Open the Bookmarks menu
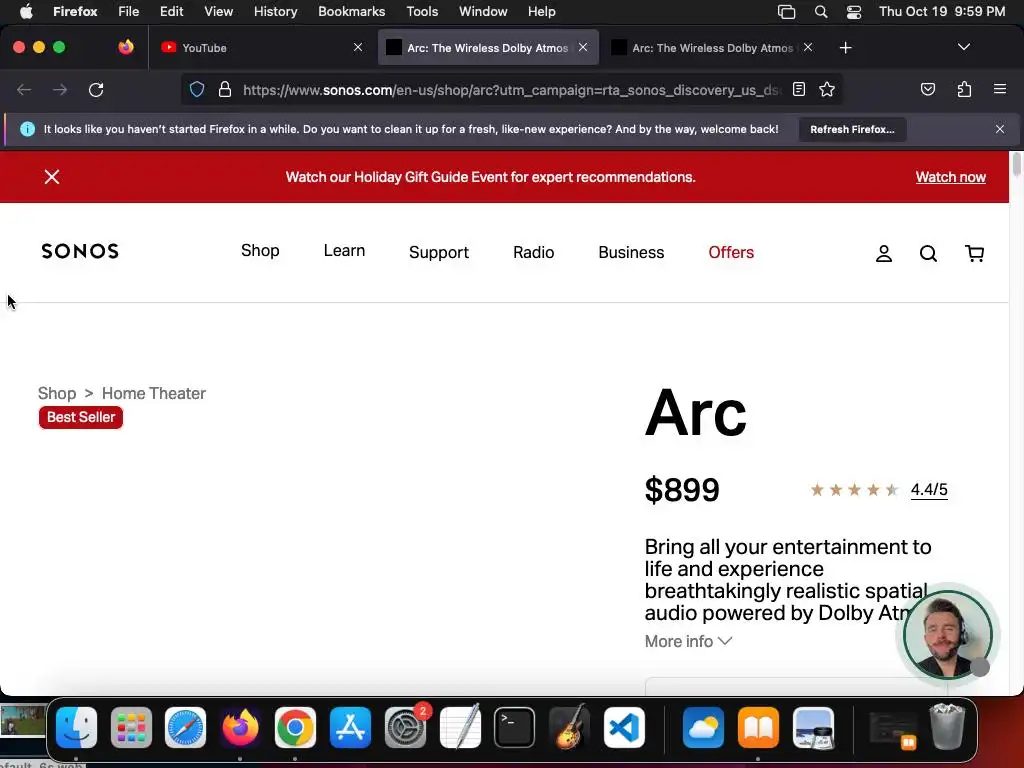The height and width of the screenshot is (768, 1024). pyautogui.click(x=351, y=11)
